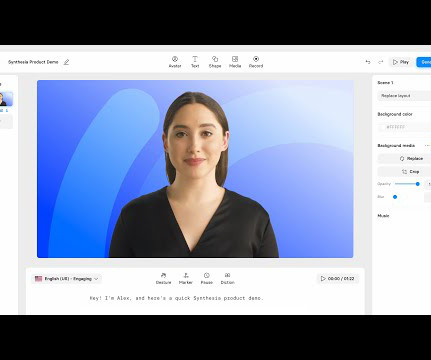Select the Text tool

(x=195, y=62)
